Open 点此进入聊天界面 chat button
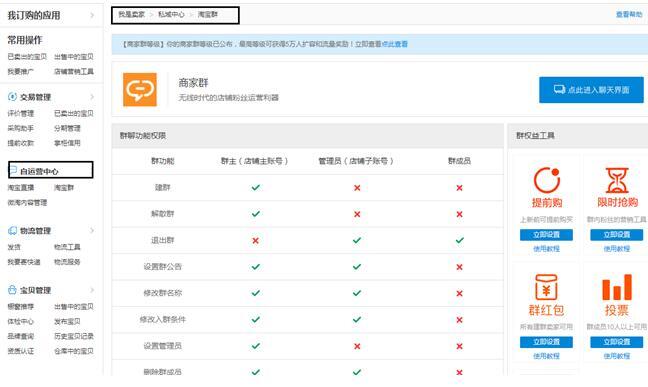Image resolution: width=648 pixels, height=387 pixels. (x=591, y=90)
